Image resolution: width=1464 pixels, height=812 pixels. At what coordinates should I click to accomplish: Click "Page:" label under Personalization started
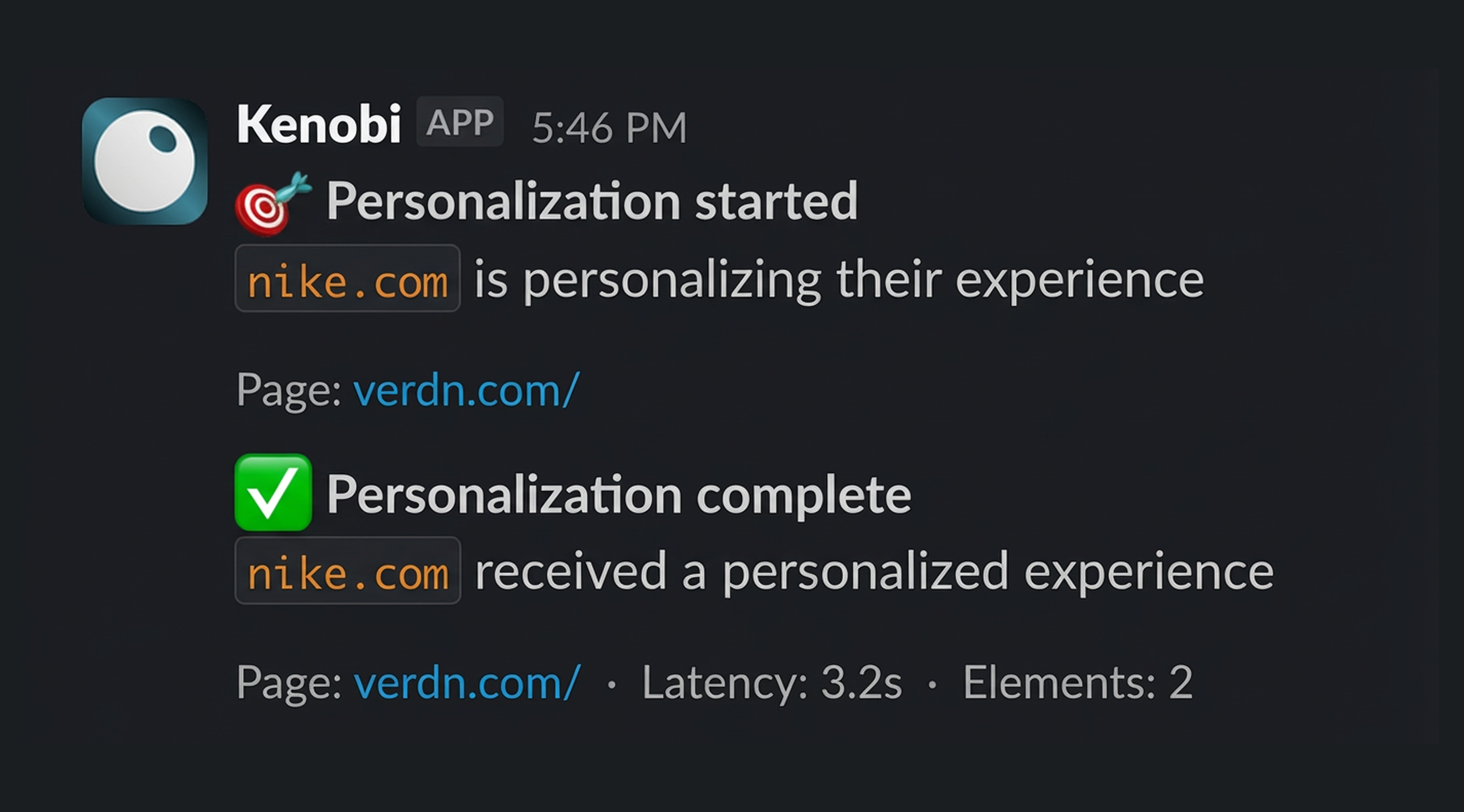(x=288, y=391)
